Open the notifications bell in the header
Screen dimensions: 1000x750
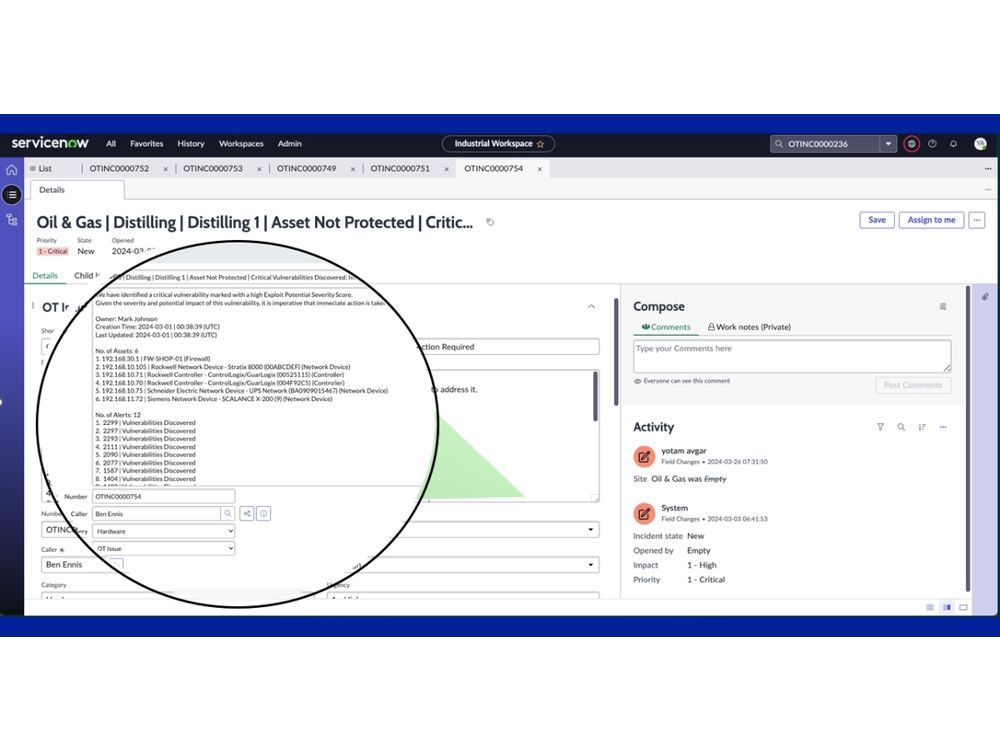tap(954, 144)
